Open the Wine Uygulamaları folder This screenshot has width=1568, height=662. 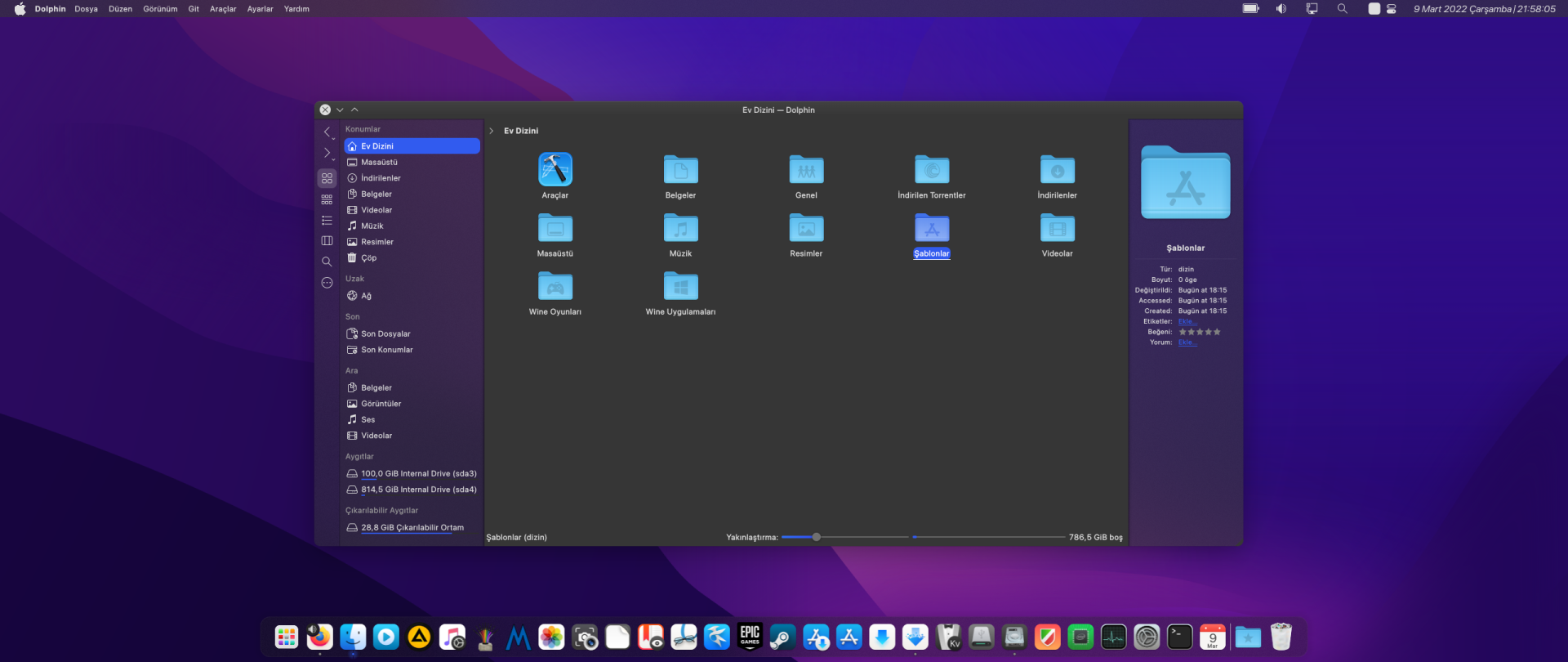click(680, 288)
